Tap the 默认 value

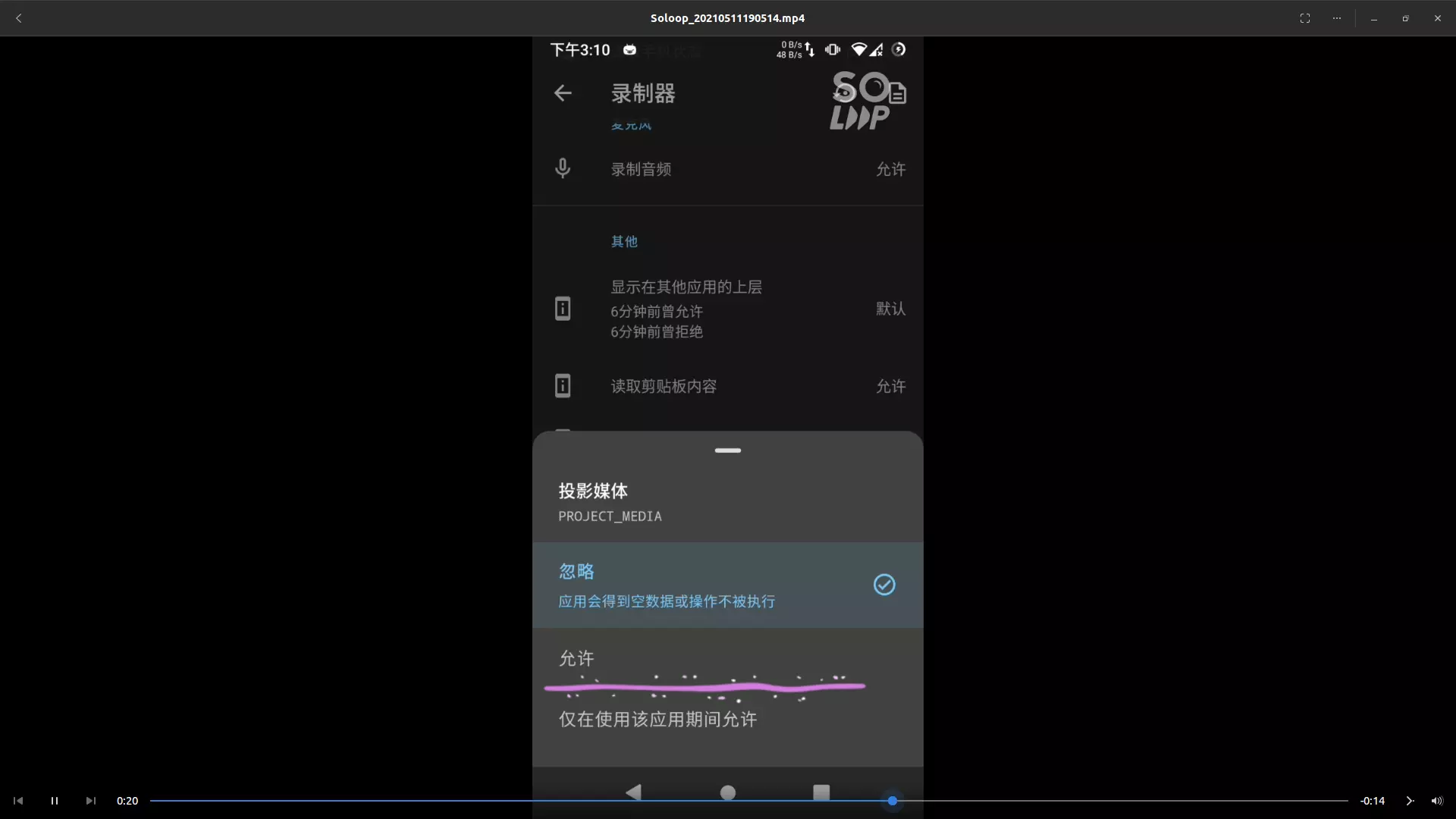point(891,309)
